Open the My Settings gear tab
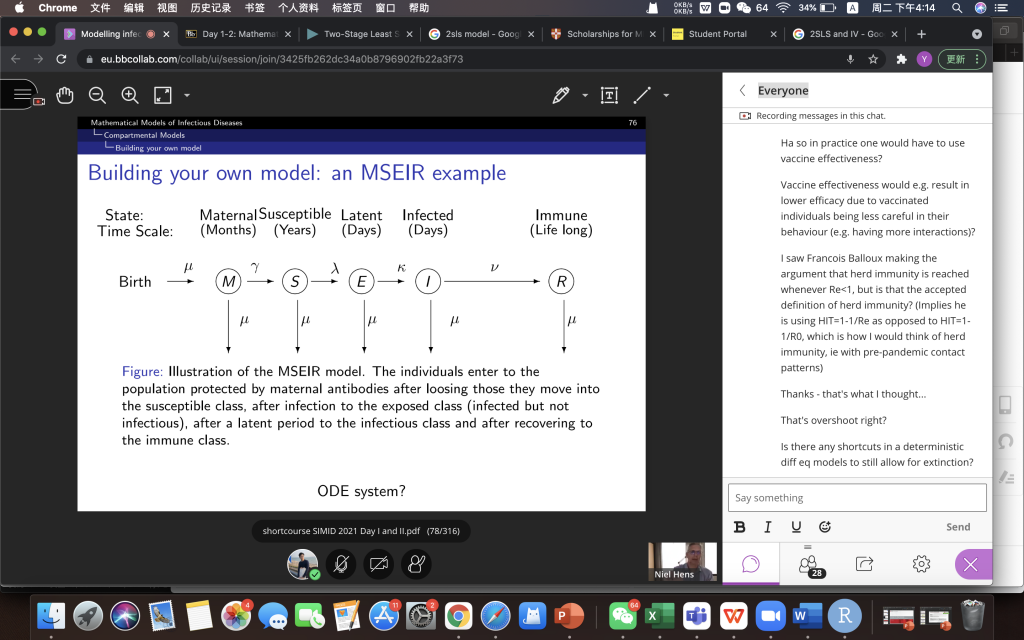This screenshot has height=640, width=1024. pyautogui.click(x=921, y=564)
